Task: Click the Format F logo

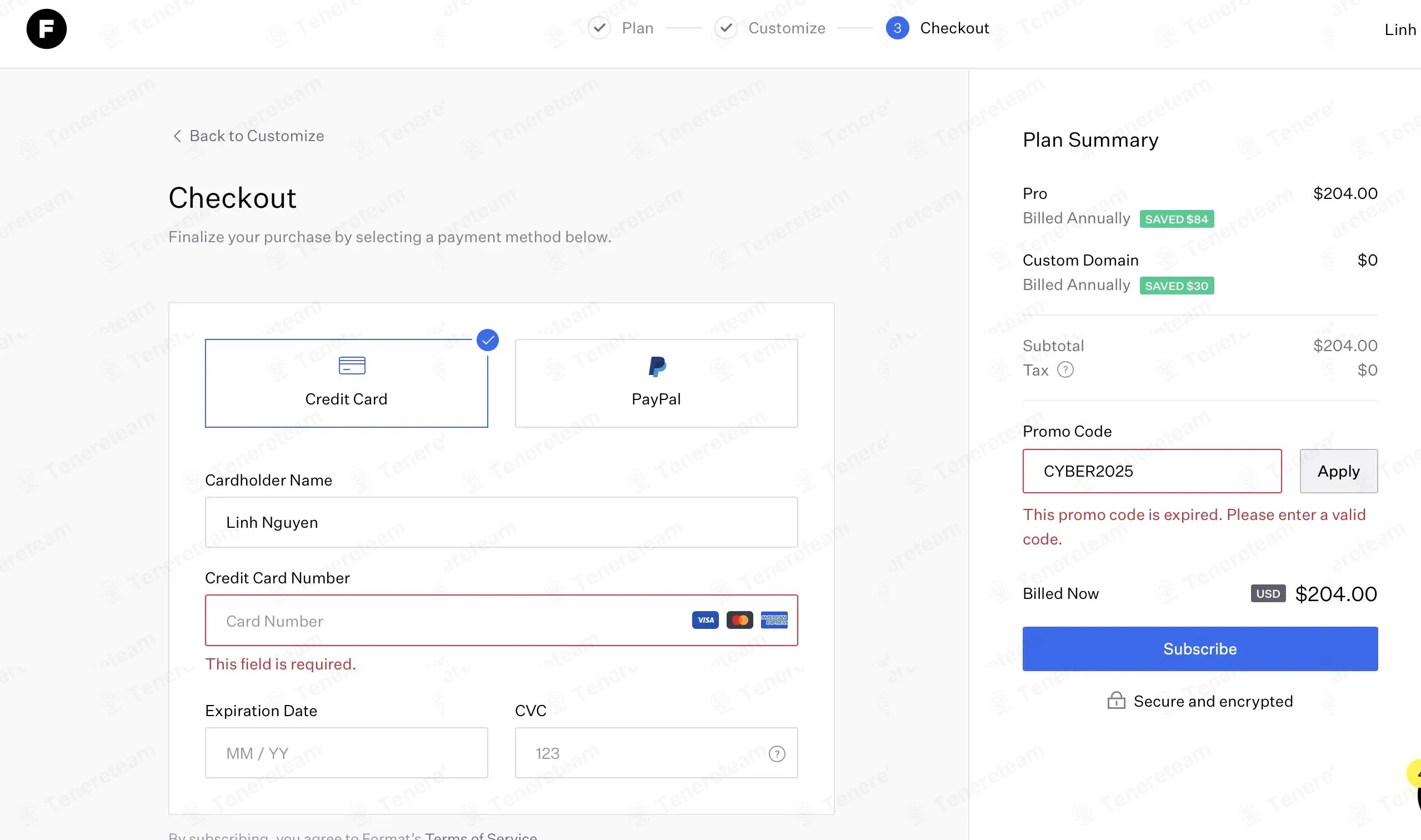Action: tap(47, 29)
